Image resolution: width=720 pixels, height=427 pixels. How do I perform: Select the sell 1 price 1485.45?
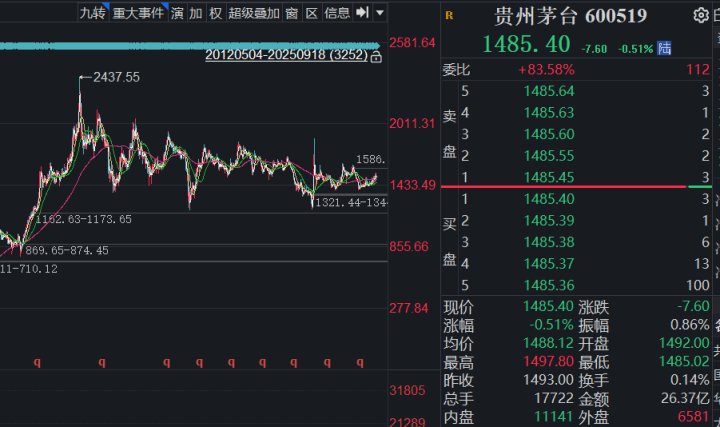tap(549, 177)
